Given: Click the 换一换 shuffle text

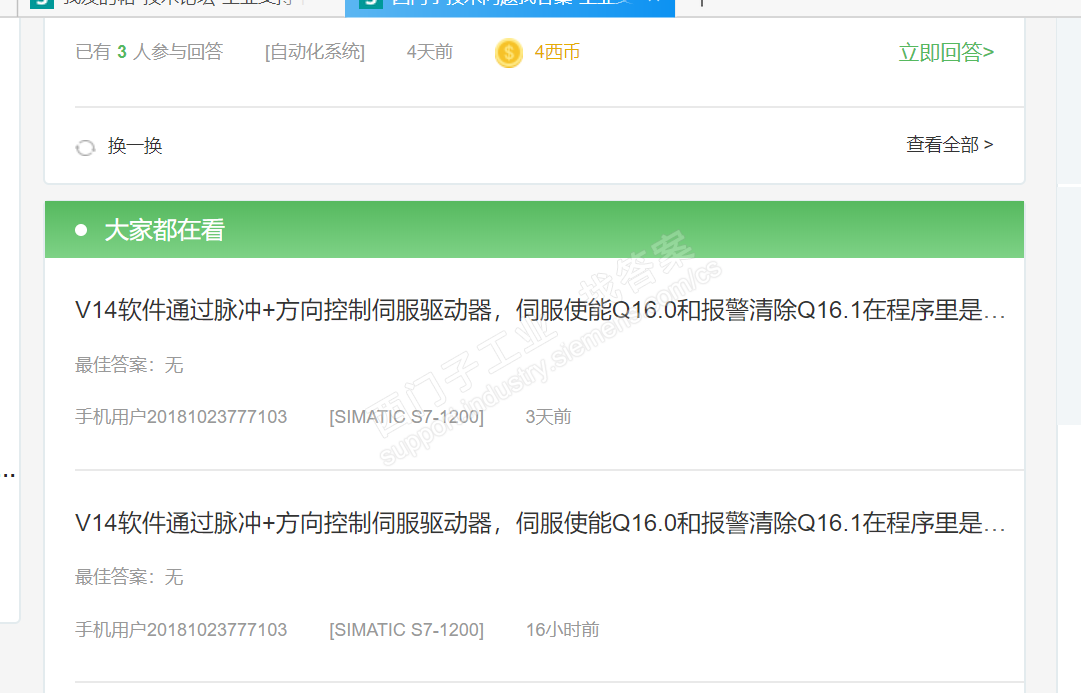Looking at the screenshot, I should 134,146.
